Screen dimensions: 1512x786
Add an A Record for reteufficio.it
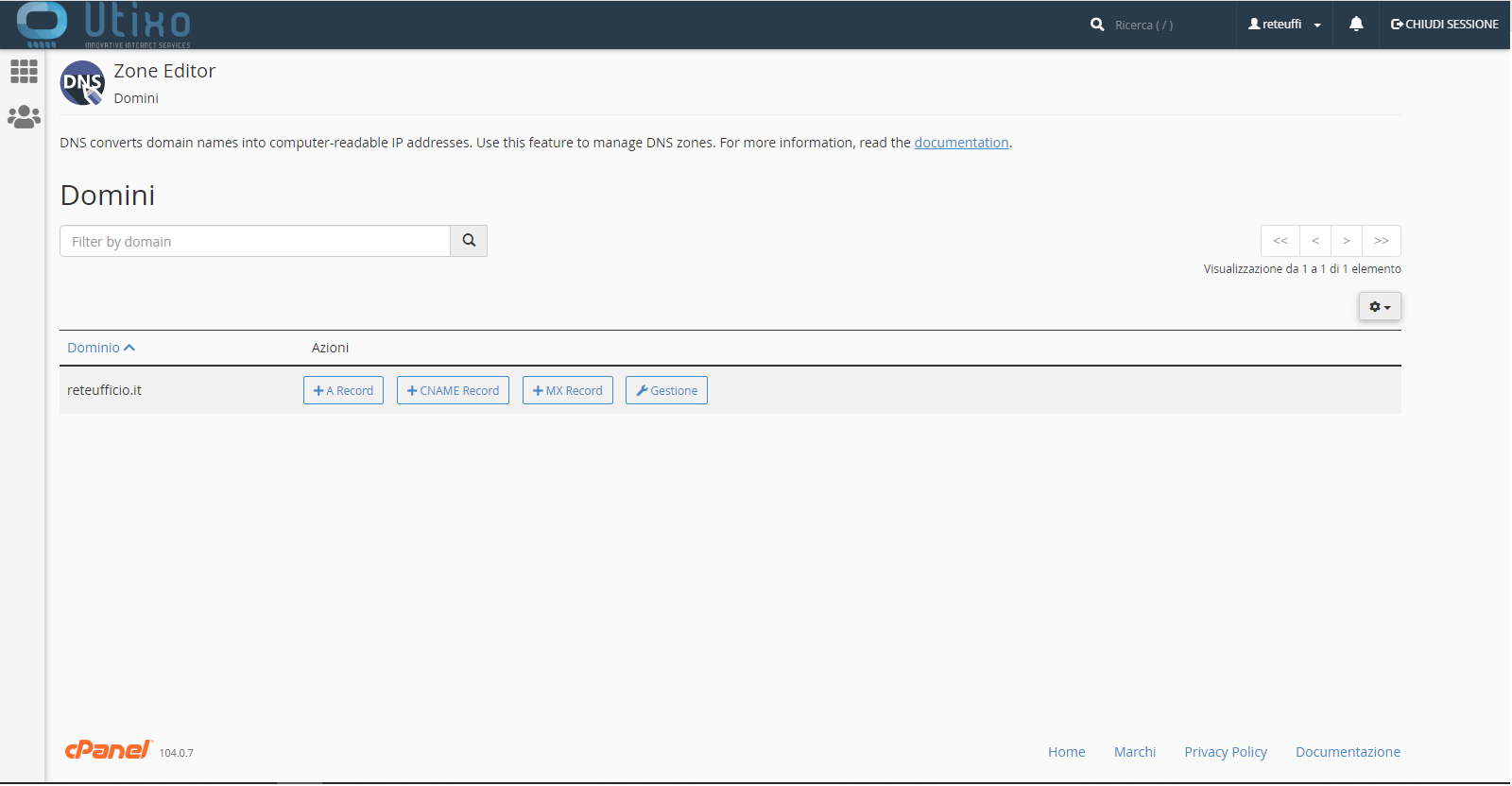point(343,390)
